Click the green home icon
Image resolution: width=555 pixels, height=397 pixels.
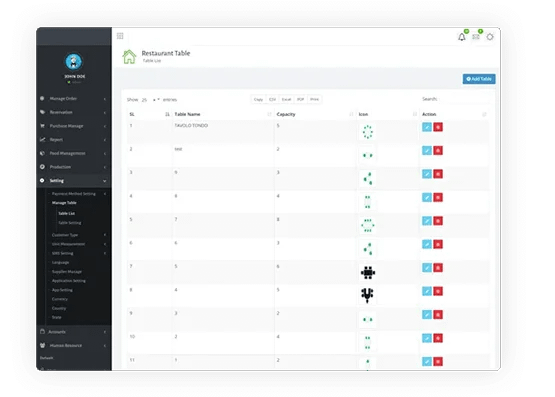point(129,57)
